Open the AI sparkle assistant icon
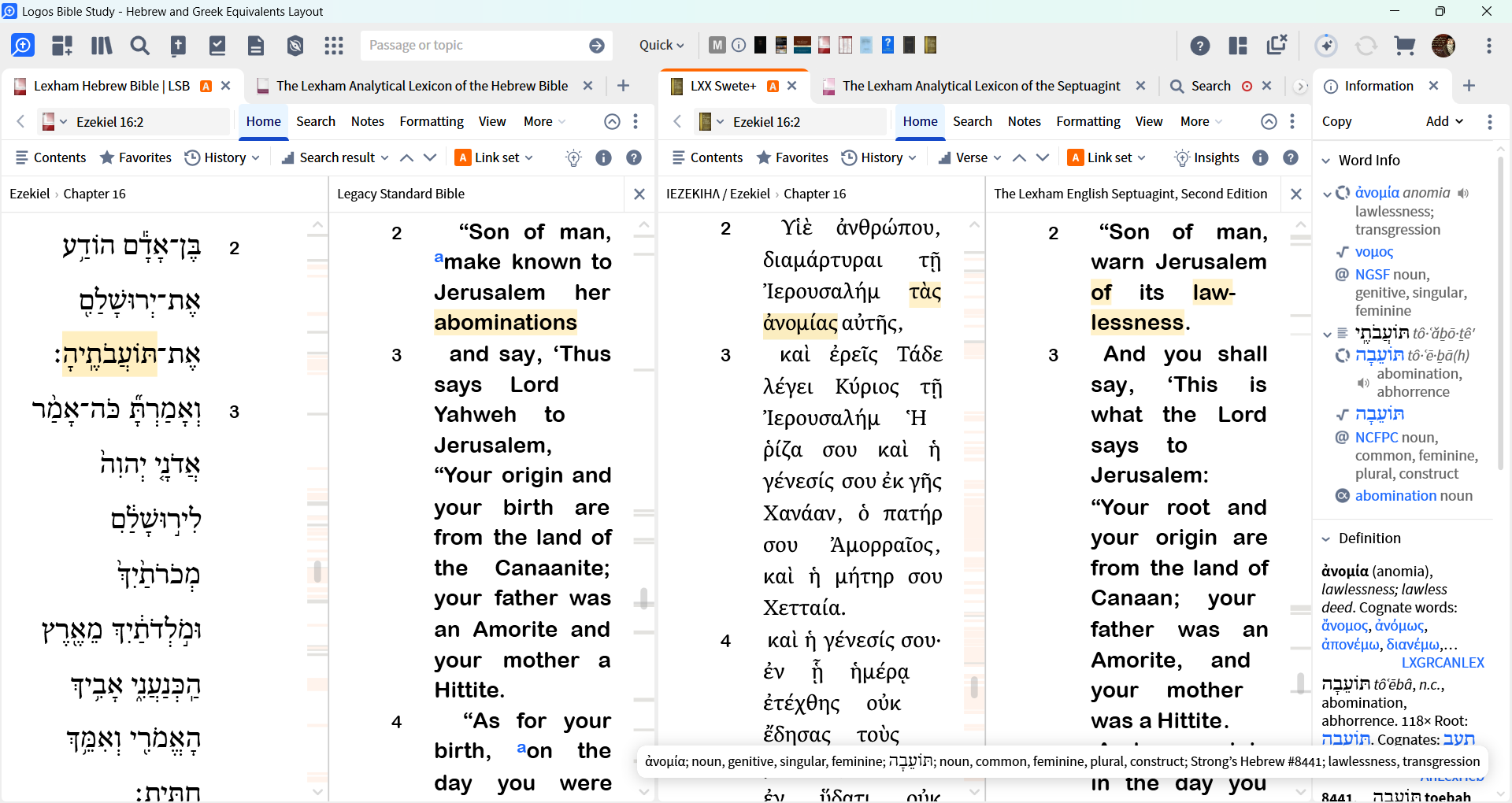This screenshot has height=803, width=1512. pyautogui.click(x=1326, y=46)
